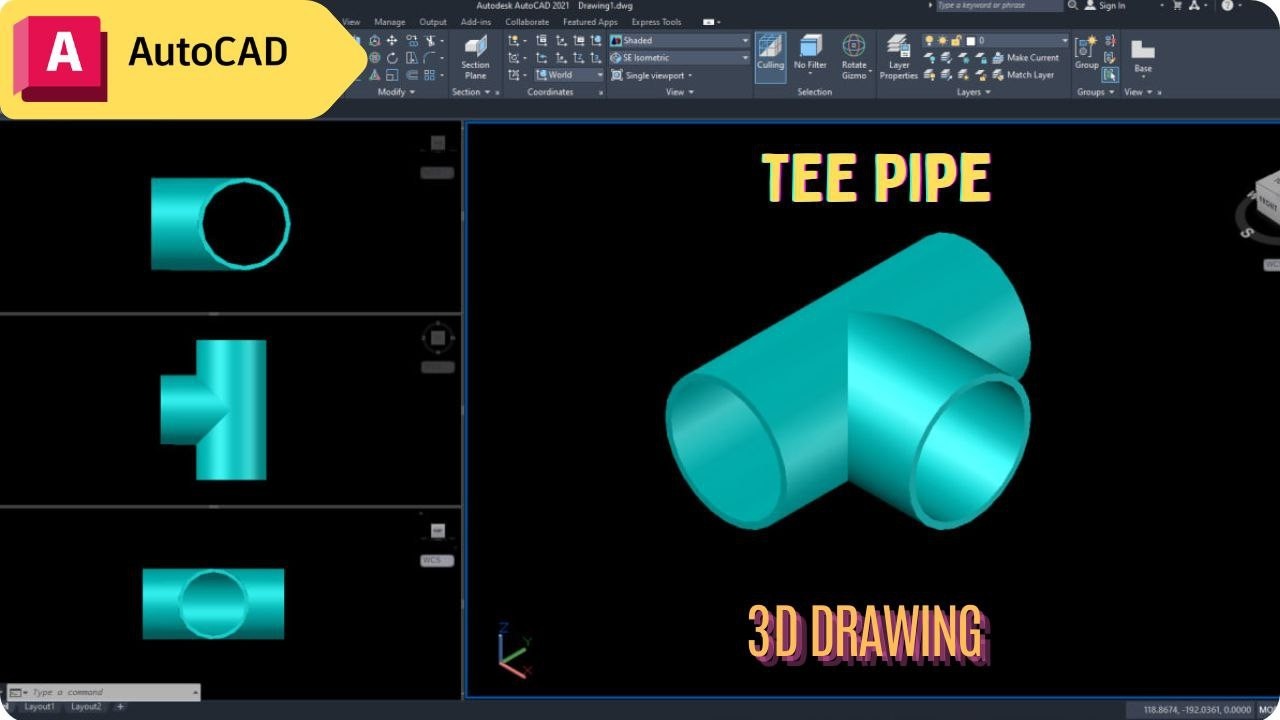Toggle layer 0 on/off light bulb
This screenshot has height=720, width=1280.
point(929,40)
